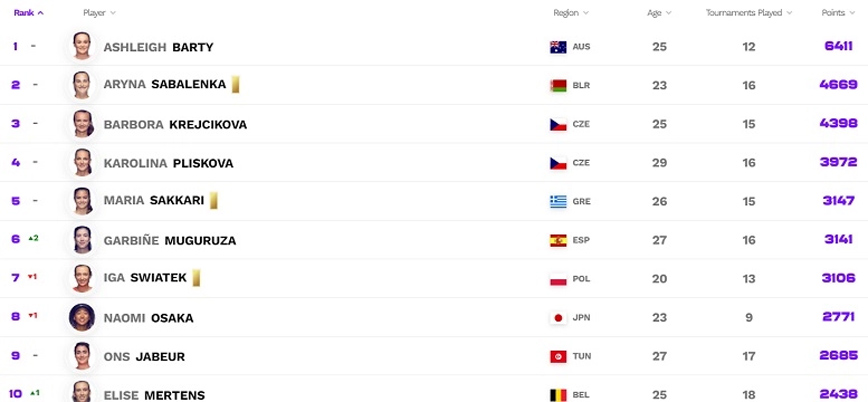
Task: Click the Greek flag icon
Action: click(558, 201)
